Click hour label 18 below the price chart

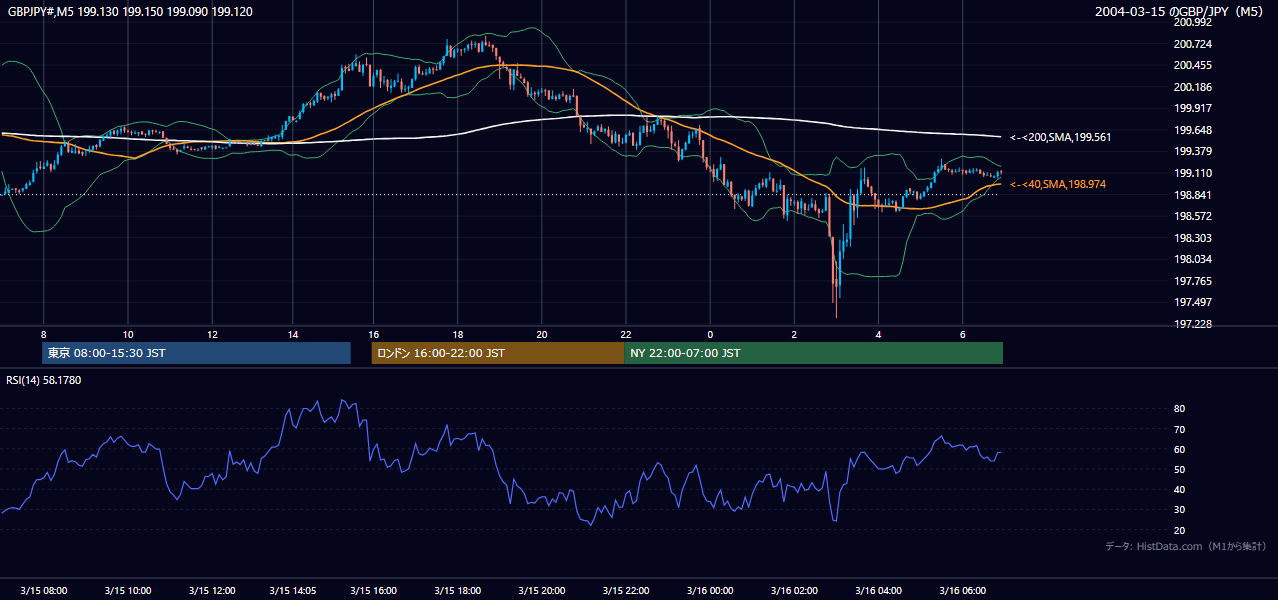(x=457, y=334)
